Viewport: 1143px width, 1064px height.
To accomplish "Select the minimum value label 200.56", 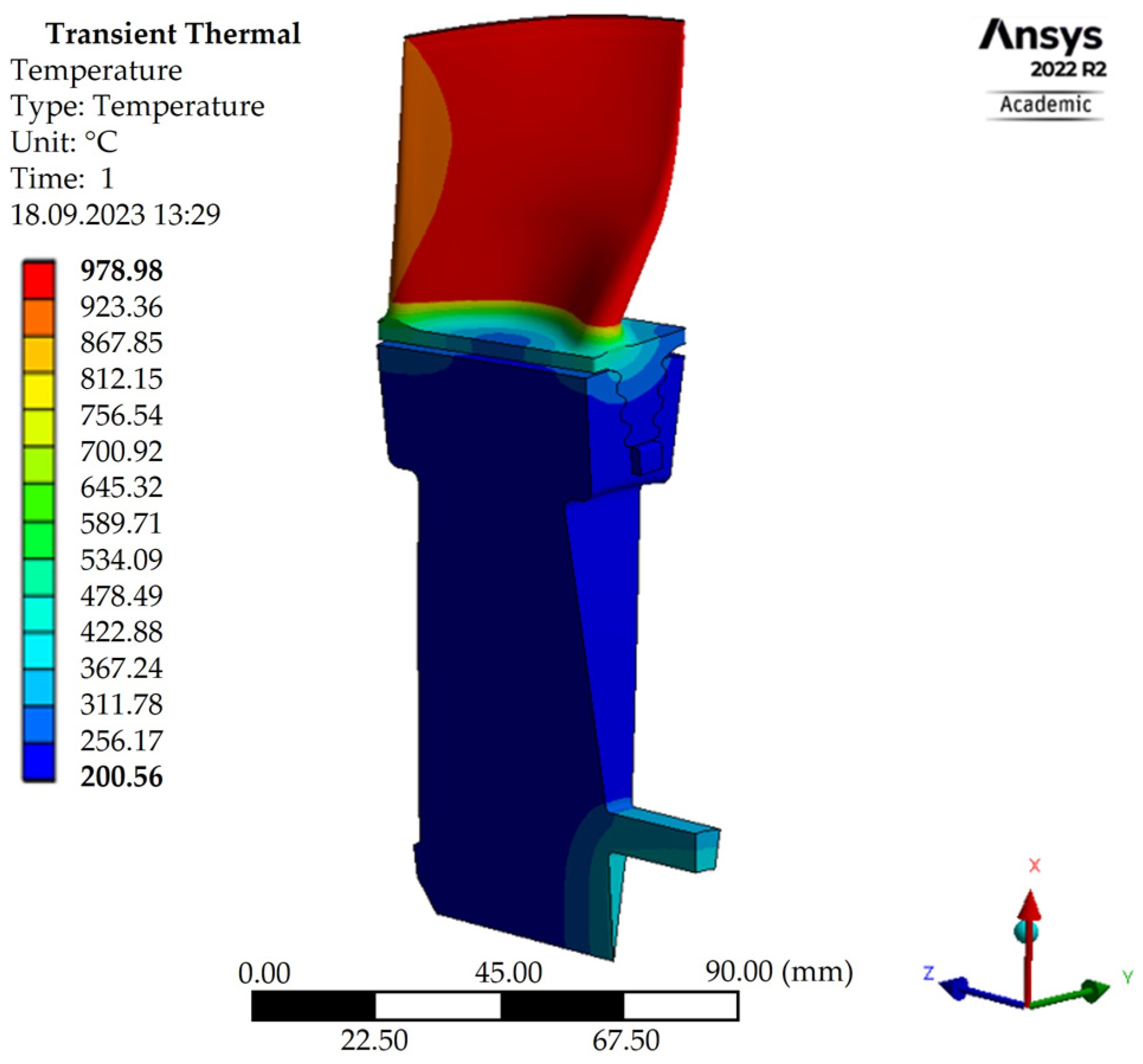I will (121, 776).
